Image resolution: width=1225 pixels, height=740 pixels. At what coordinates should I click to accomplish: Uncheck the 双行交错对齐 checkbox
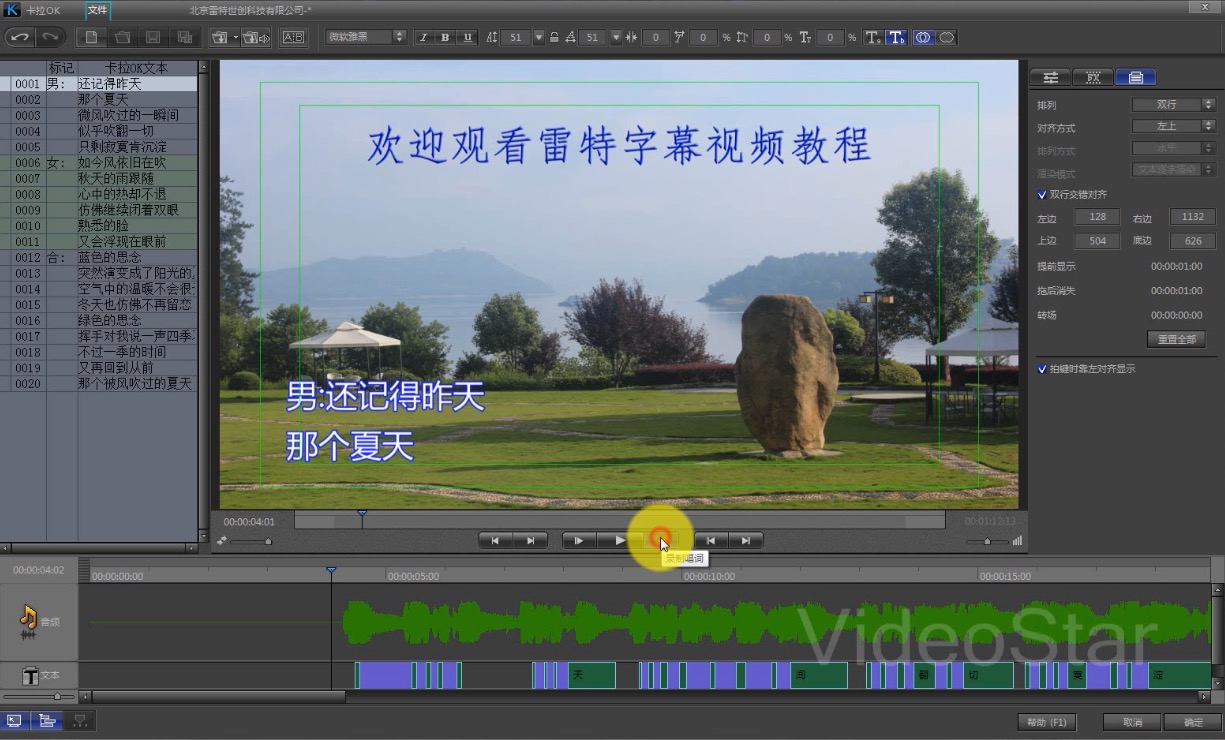pyautogui.click(x=1043, y=194)
